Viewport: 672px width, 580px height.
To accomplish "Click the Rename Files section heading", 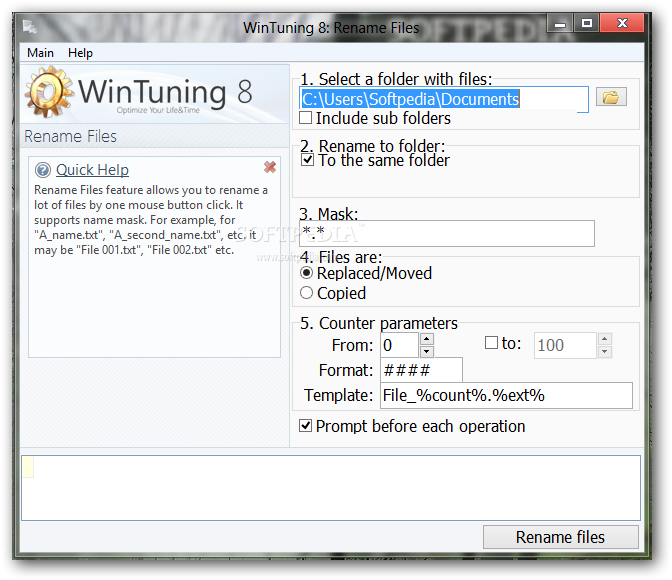I will (x=70, y=136).
